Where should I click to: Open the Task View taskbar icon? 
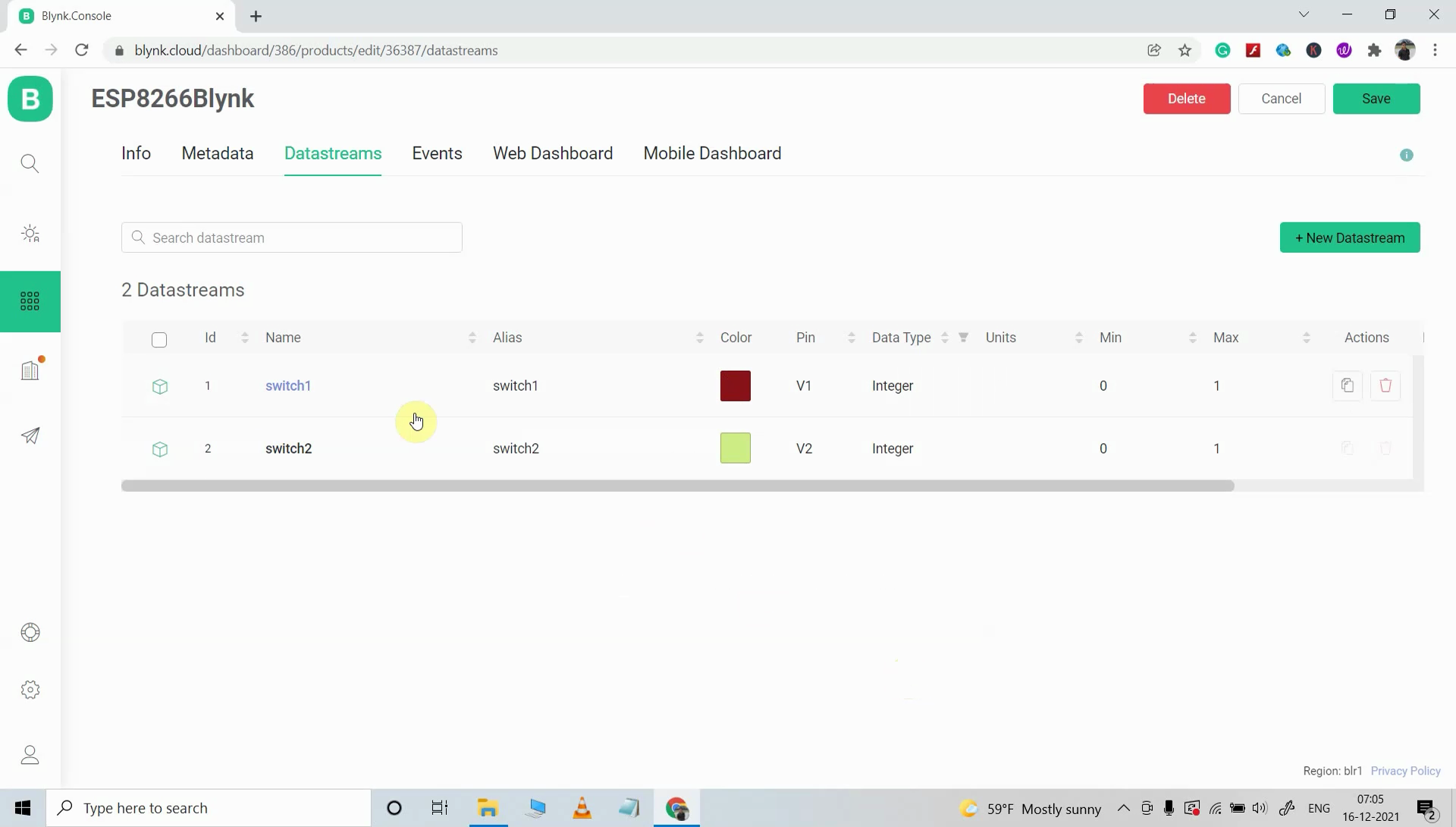point(440,808)
